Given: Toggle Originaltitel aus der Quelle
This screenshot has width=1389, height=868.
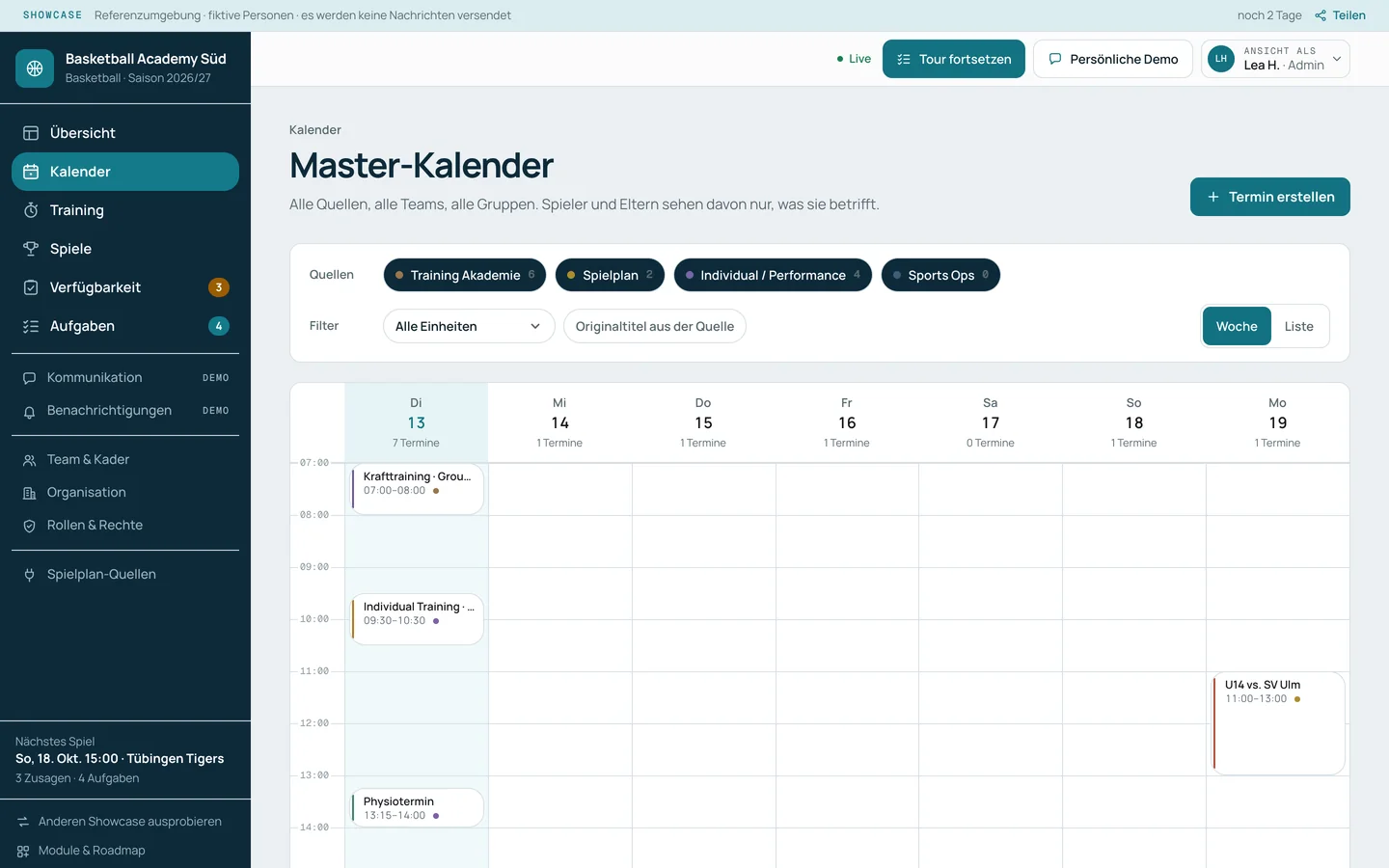Looking at the screenshot, I should click(655, 326).
